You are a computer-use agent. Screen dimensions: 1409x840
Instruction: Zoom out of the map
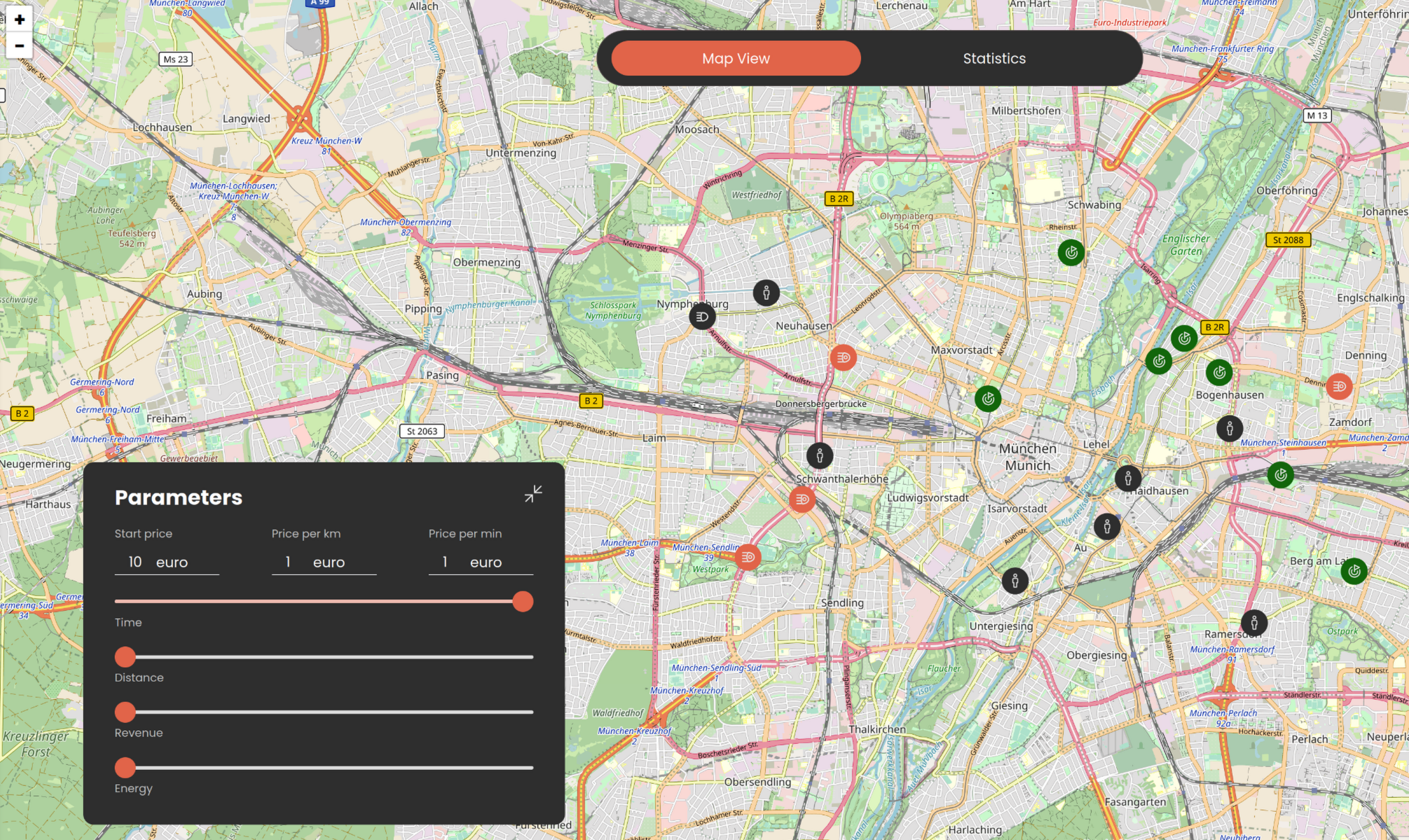[20, 46]
